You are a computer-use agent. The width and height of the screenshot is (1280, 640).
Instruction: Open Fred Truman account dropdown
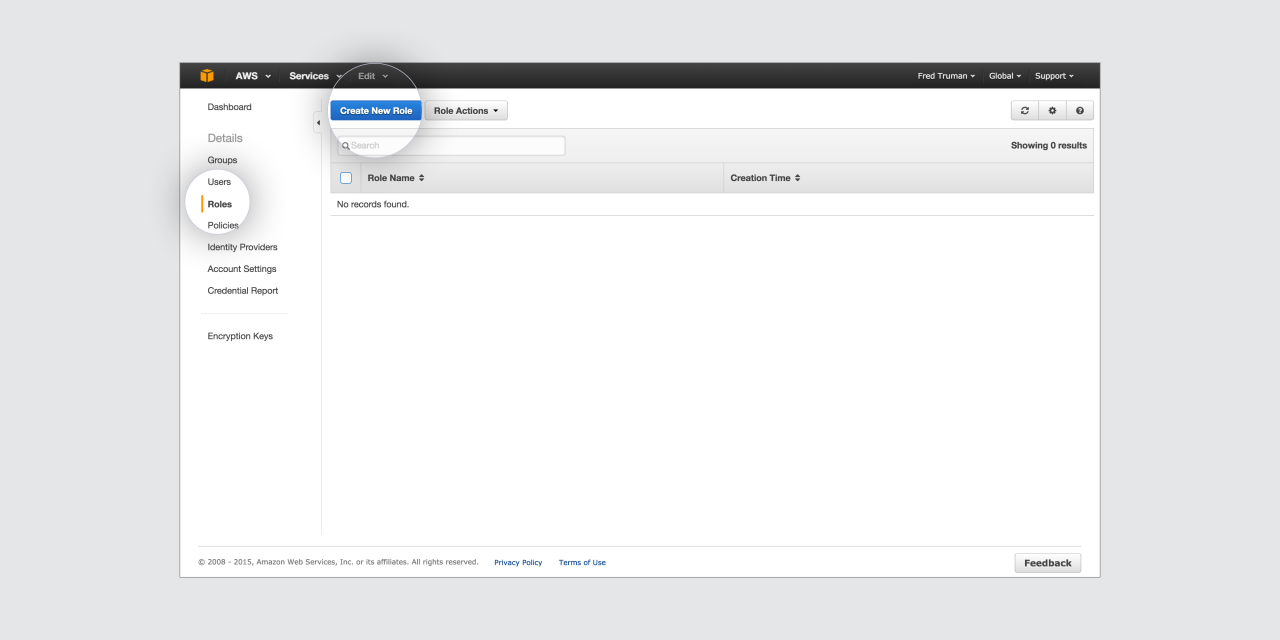[x=946, y=76]
